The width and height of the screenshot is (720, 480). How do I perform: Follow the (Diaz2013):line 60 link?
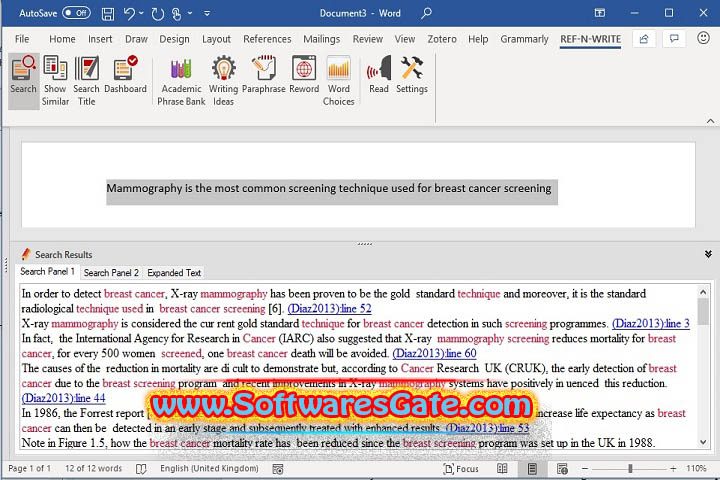pyautogui.click(x=434, y=354)
